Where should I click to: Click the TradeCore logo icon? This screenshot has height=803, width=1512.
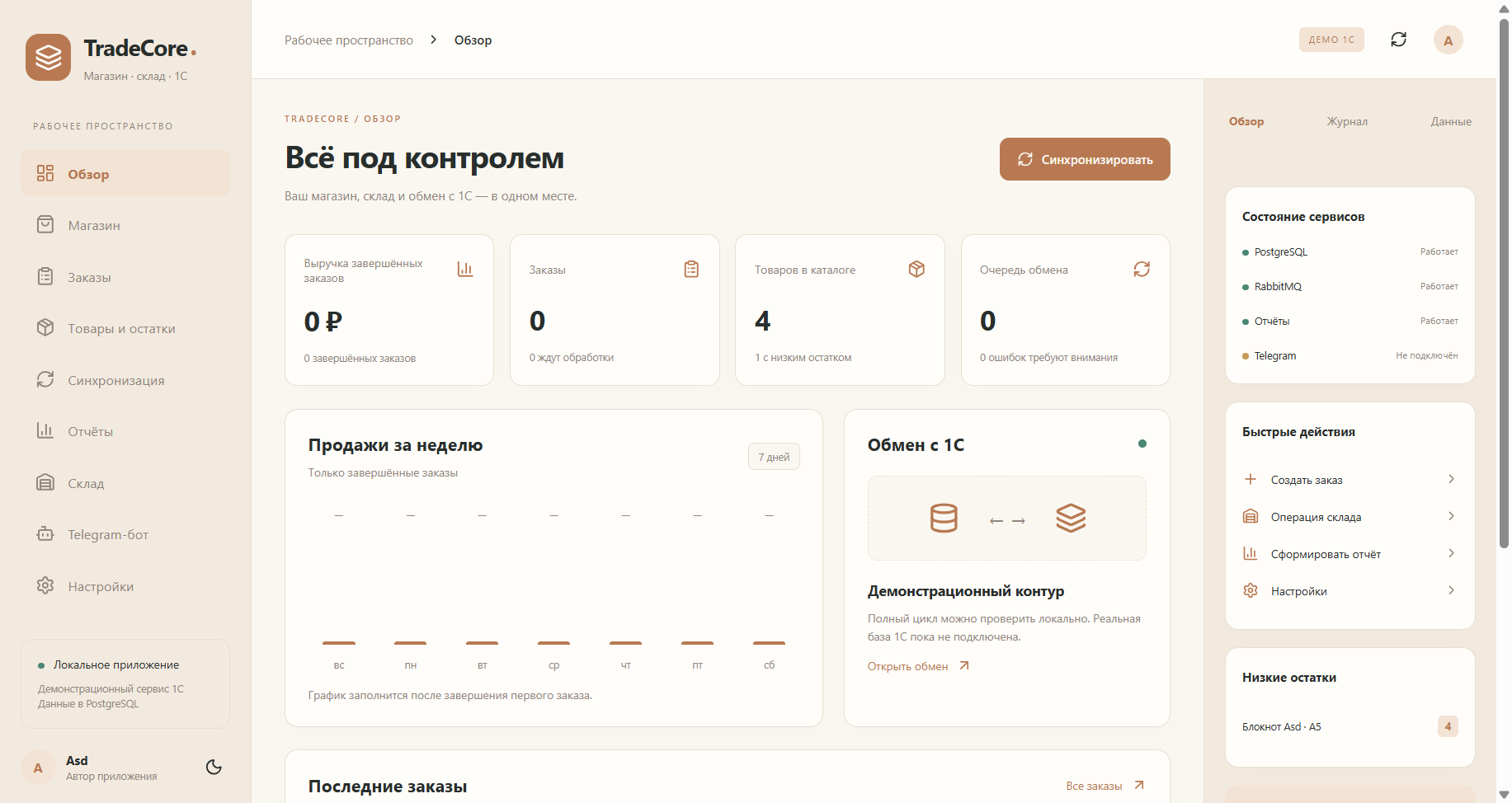(48, 57)
